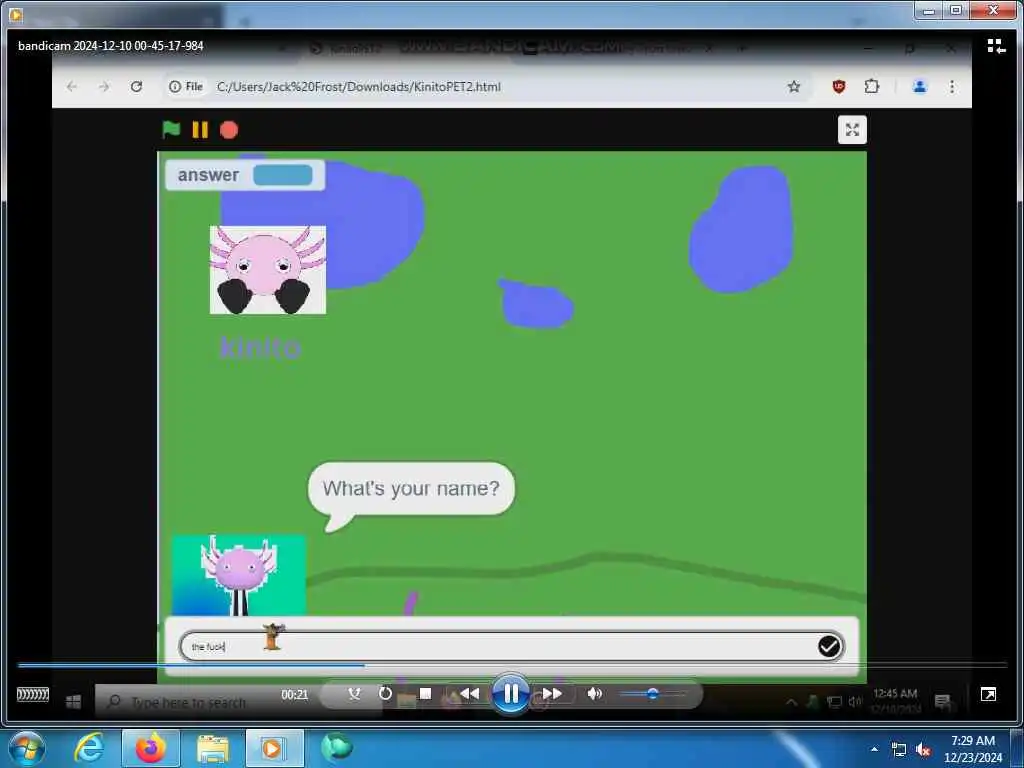View full screen using the bottom-right arrow icon
The width and height of the screenshot is (1024, 768).
[x=988, y=694]
